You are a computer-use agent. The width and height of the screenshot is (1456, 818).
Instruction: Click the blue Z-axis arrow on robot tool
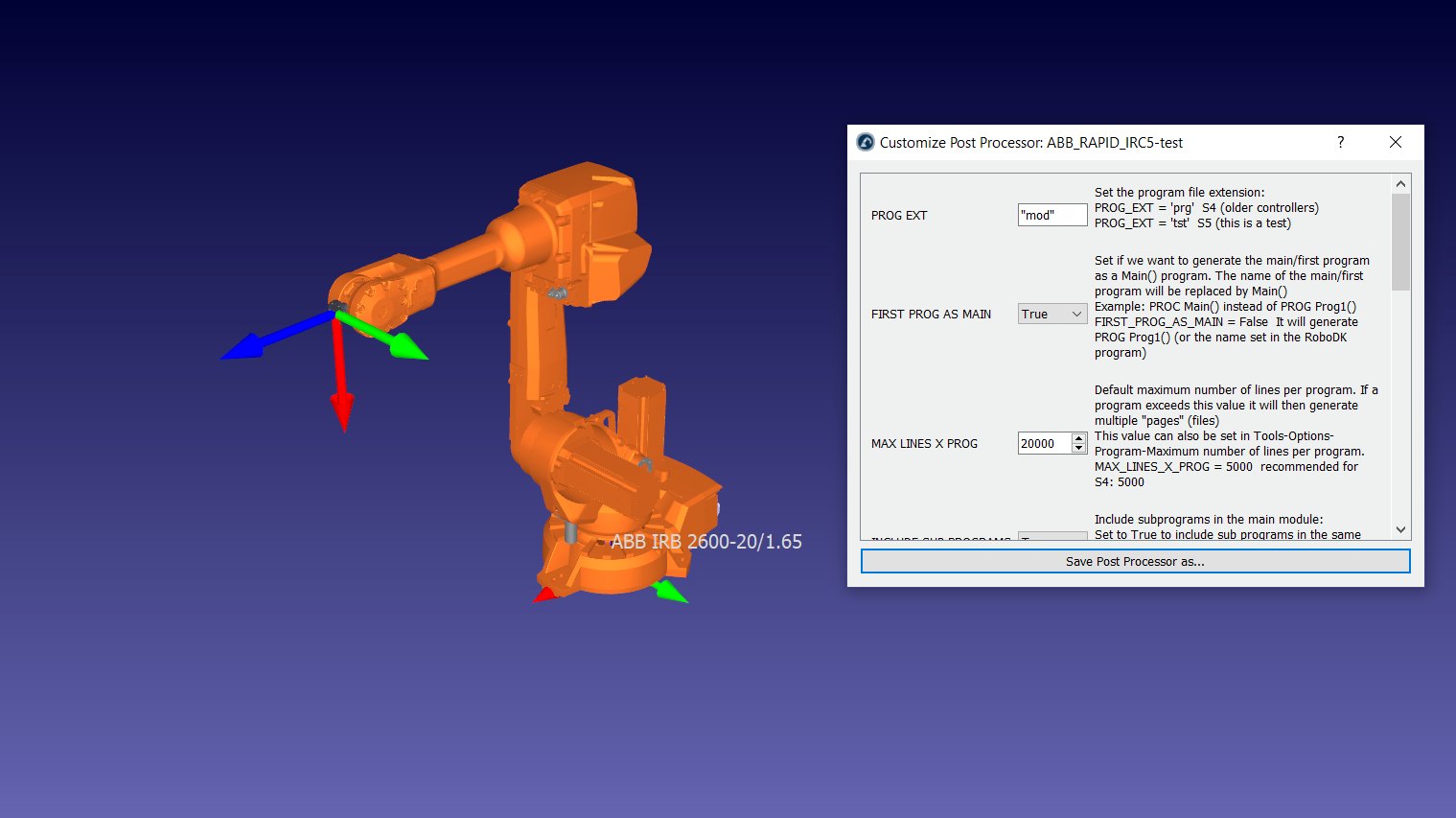(249, 345)
